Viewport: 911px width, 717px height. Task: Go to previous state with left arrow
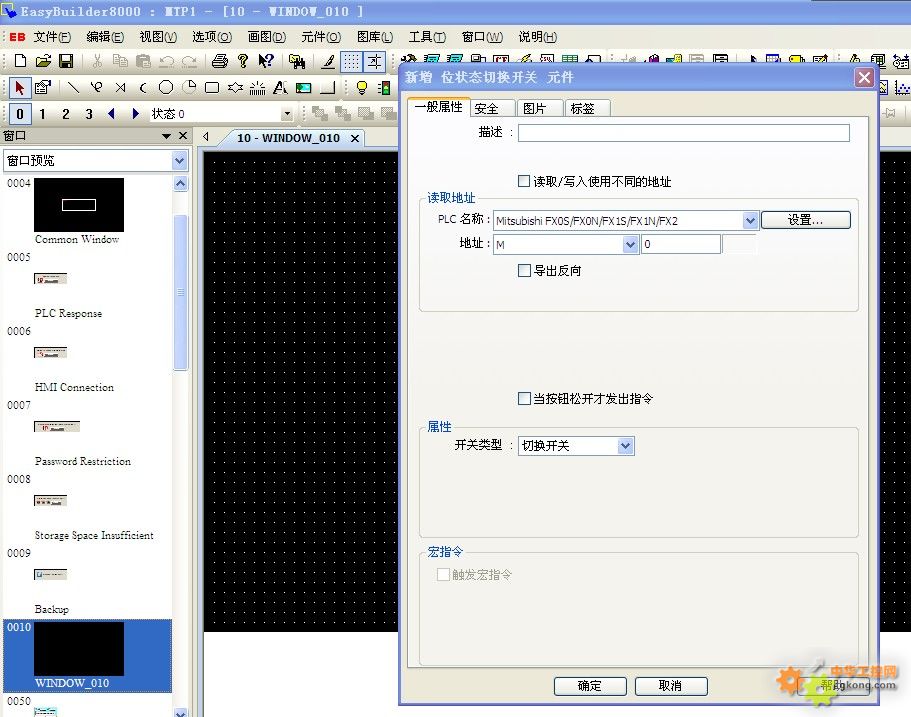pos(112,113)
